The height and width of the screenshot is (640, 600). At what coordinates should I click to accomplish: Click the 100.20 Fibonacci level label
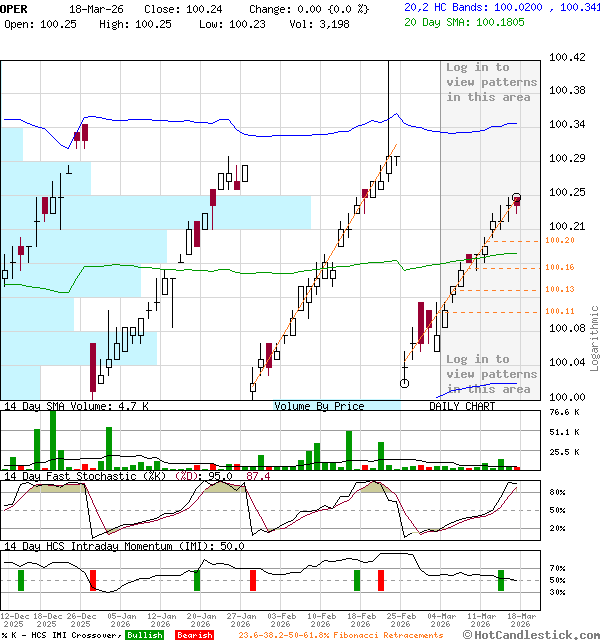pyautogui.click(x=560, y=241)
